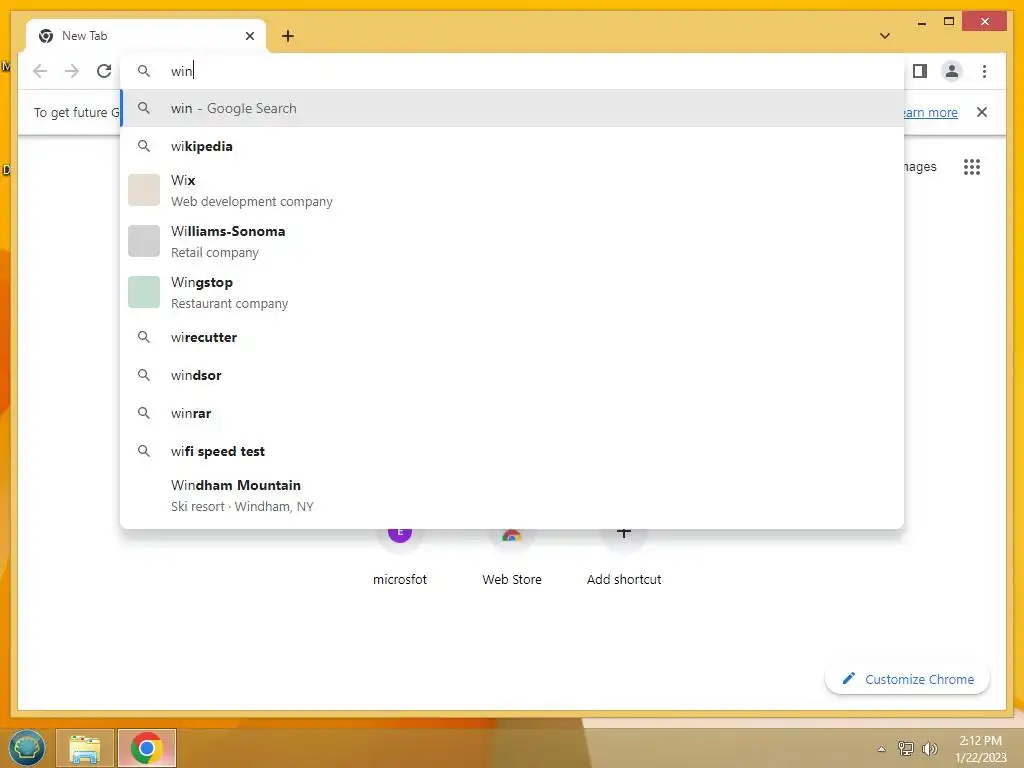The height and width of the screenshot is (768, 1024).
Task: Select wifi speed test suggestion
Action: tap(512, 451)
